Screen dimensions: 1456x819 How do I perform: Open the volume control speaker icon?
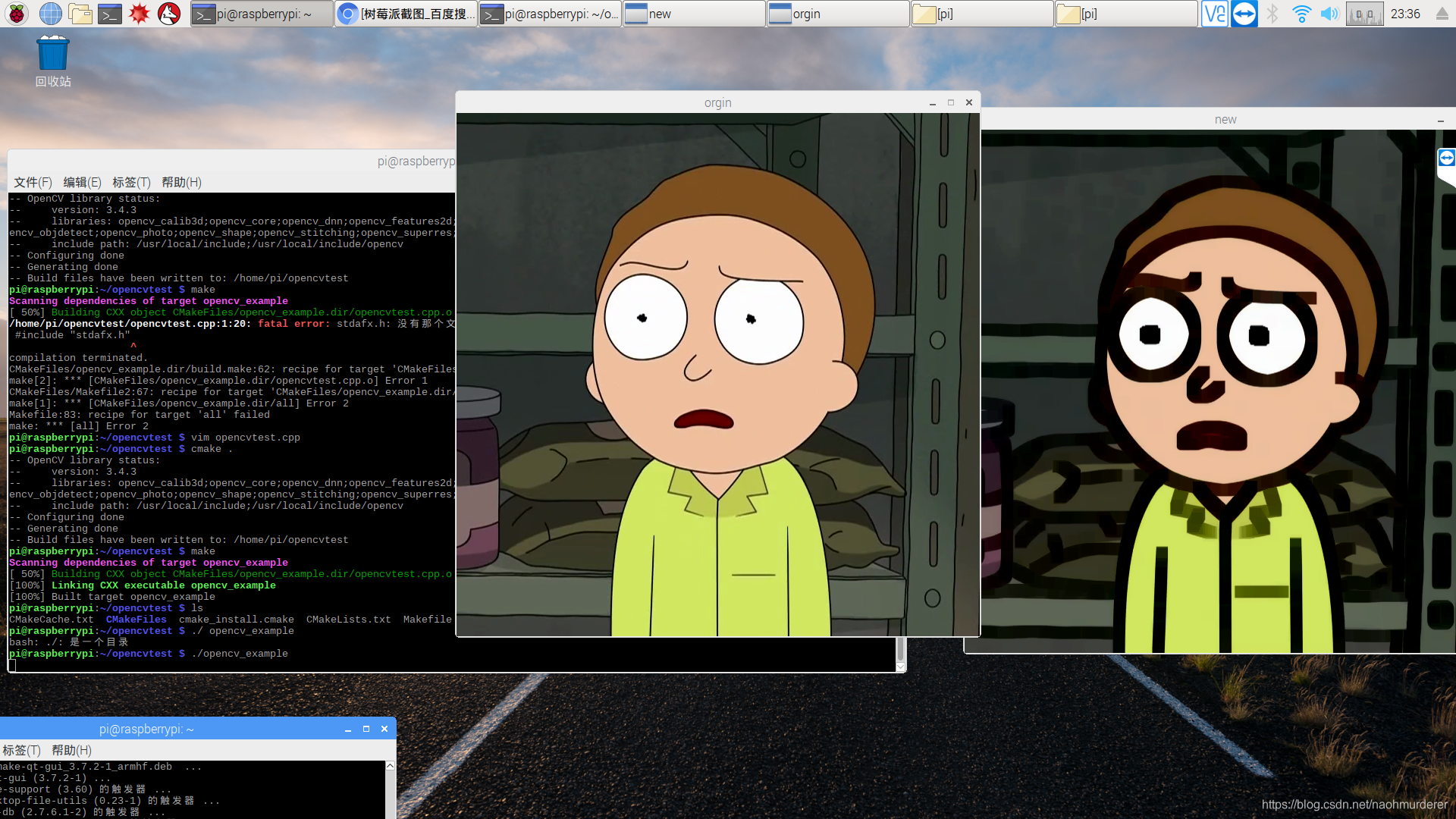tap(1329, 13)
